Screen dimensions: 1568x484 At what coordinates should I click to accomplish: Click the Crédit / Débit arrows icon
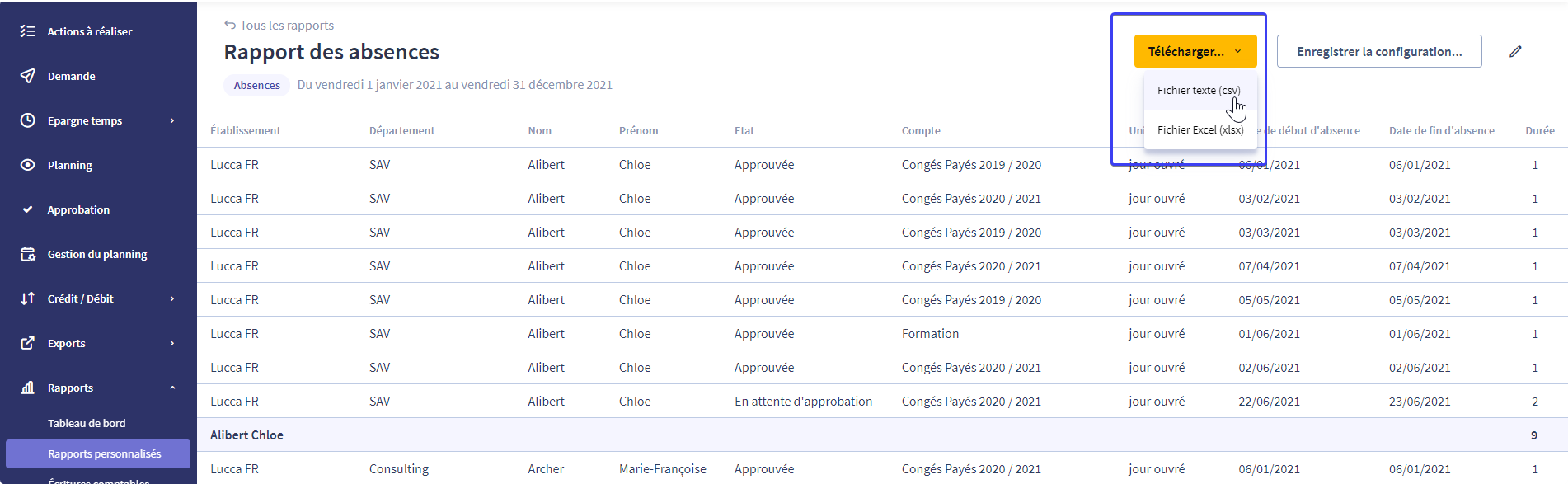pyautogui.click(x=27, y=298)
